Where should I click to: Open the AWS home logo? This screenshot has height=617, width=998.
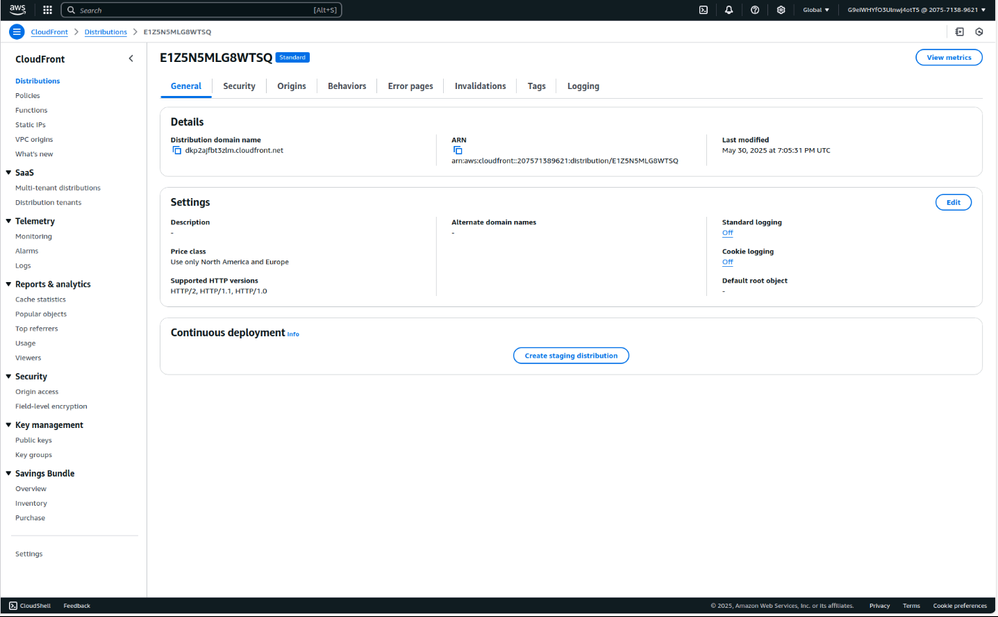18,10
